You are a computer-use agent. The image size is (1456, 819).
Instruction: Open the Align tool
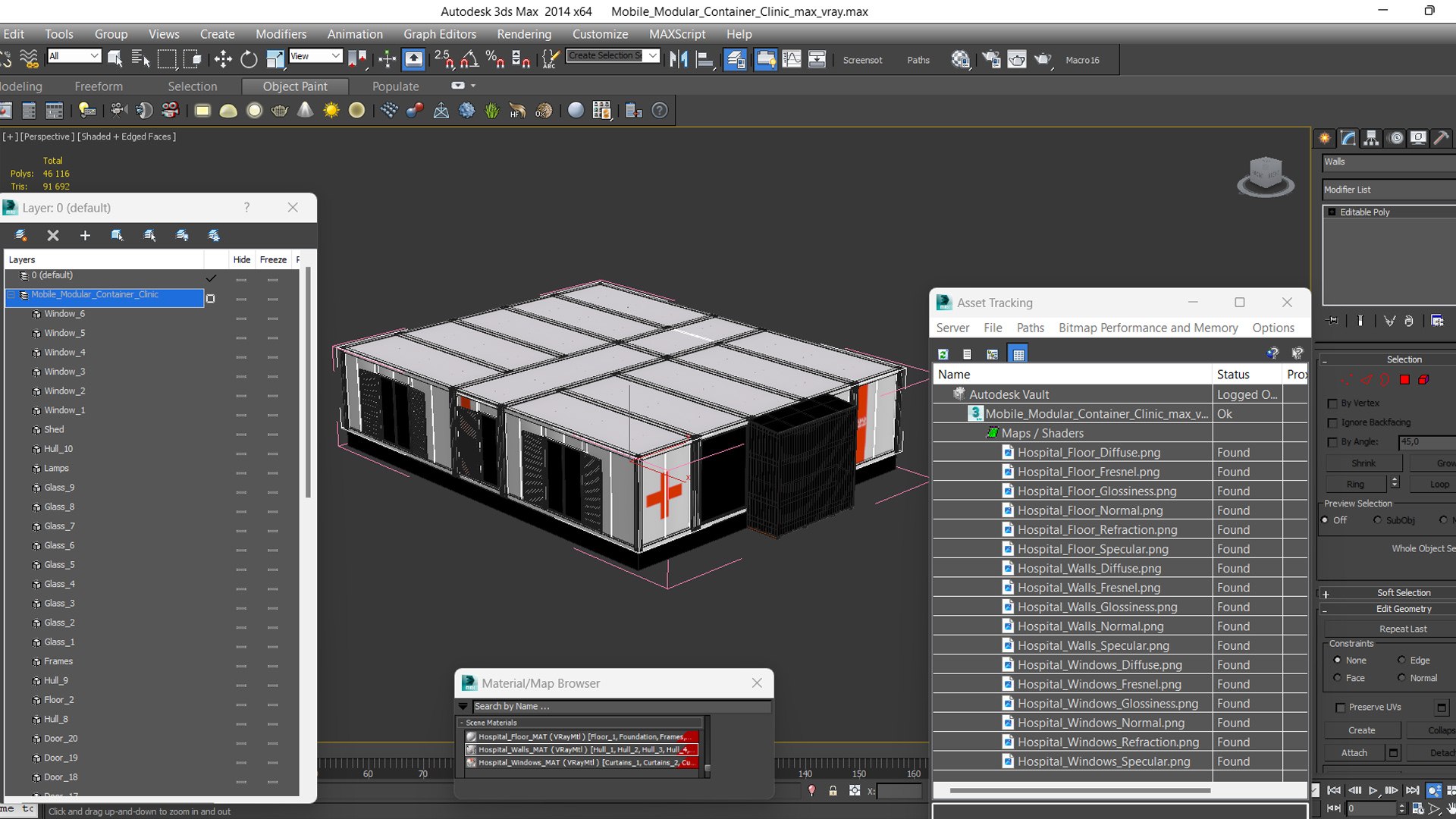(705, 59)
